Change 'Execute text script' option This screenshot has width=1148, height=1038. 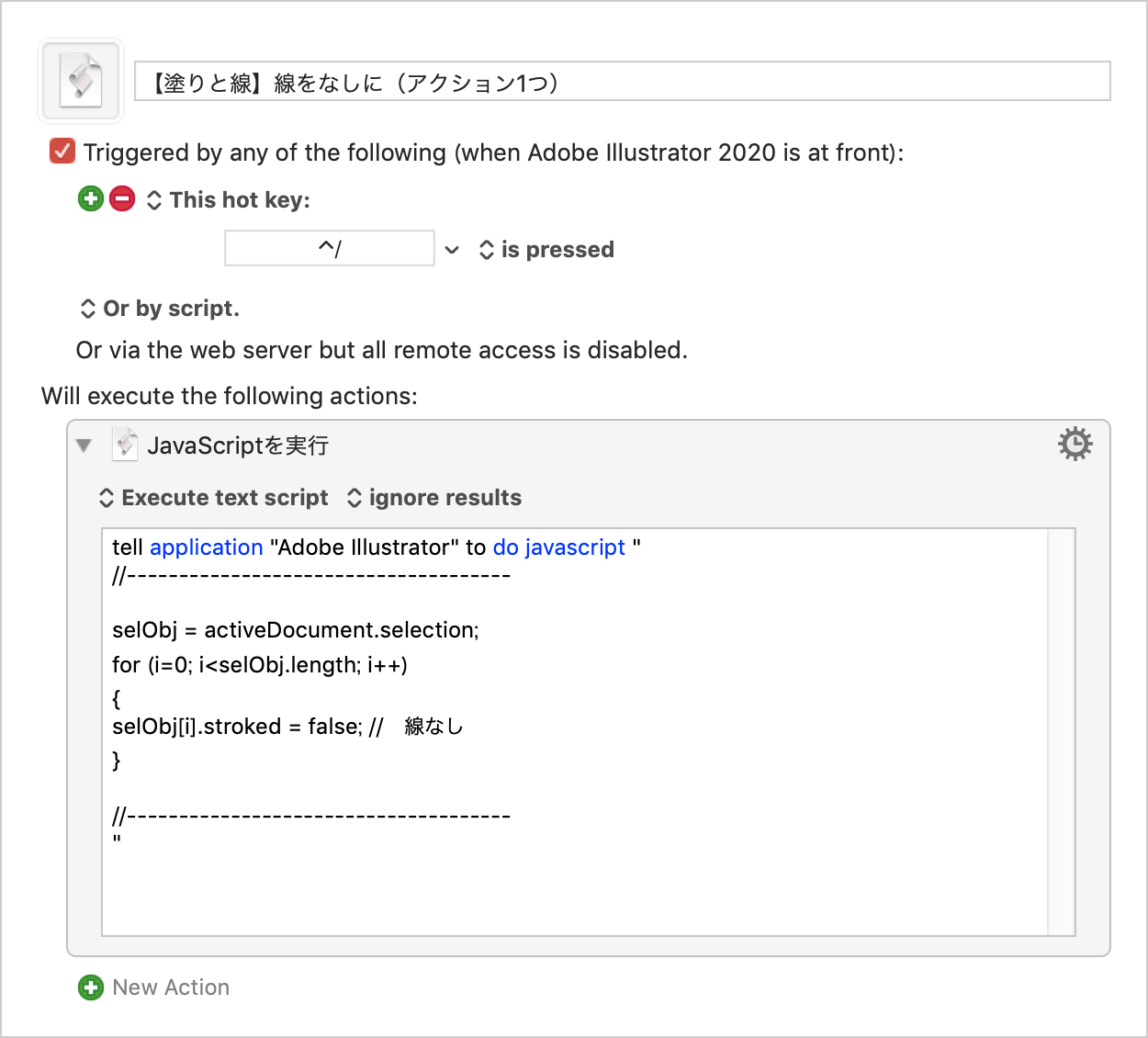213,498
